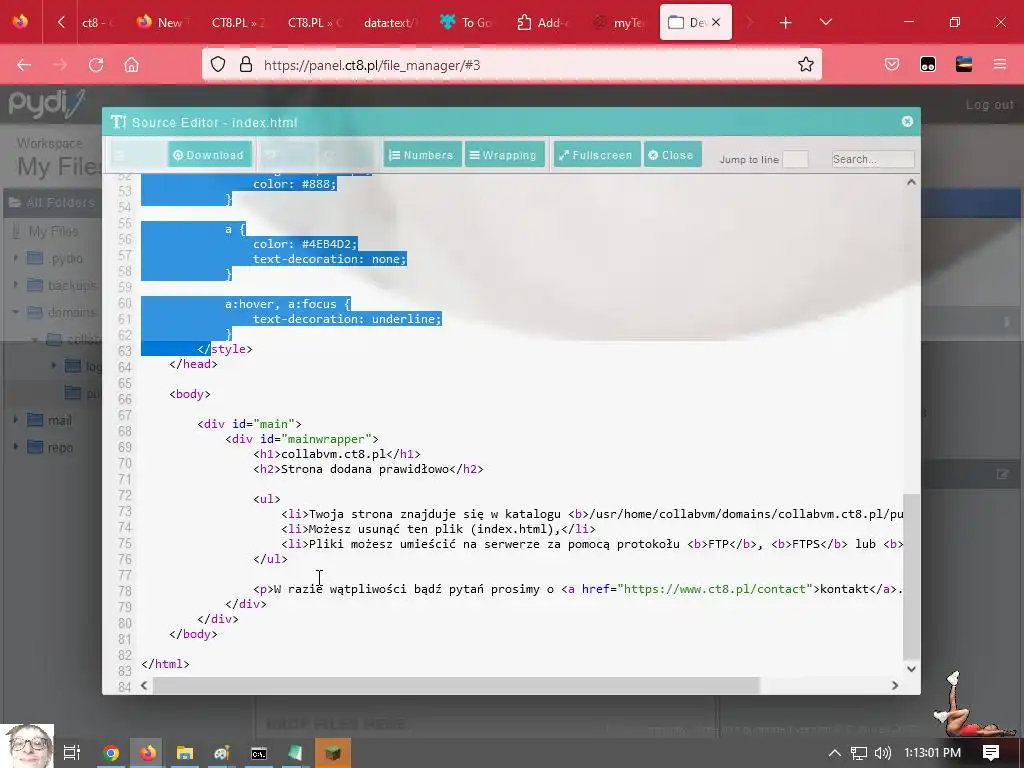Open tracking protection shield icon
Viewport: 1024px width, 768px height.
[218, 64]
